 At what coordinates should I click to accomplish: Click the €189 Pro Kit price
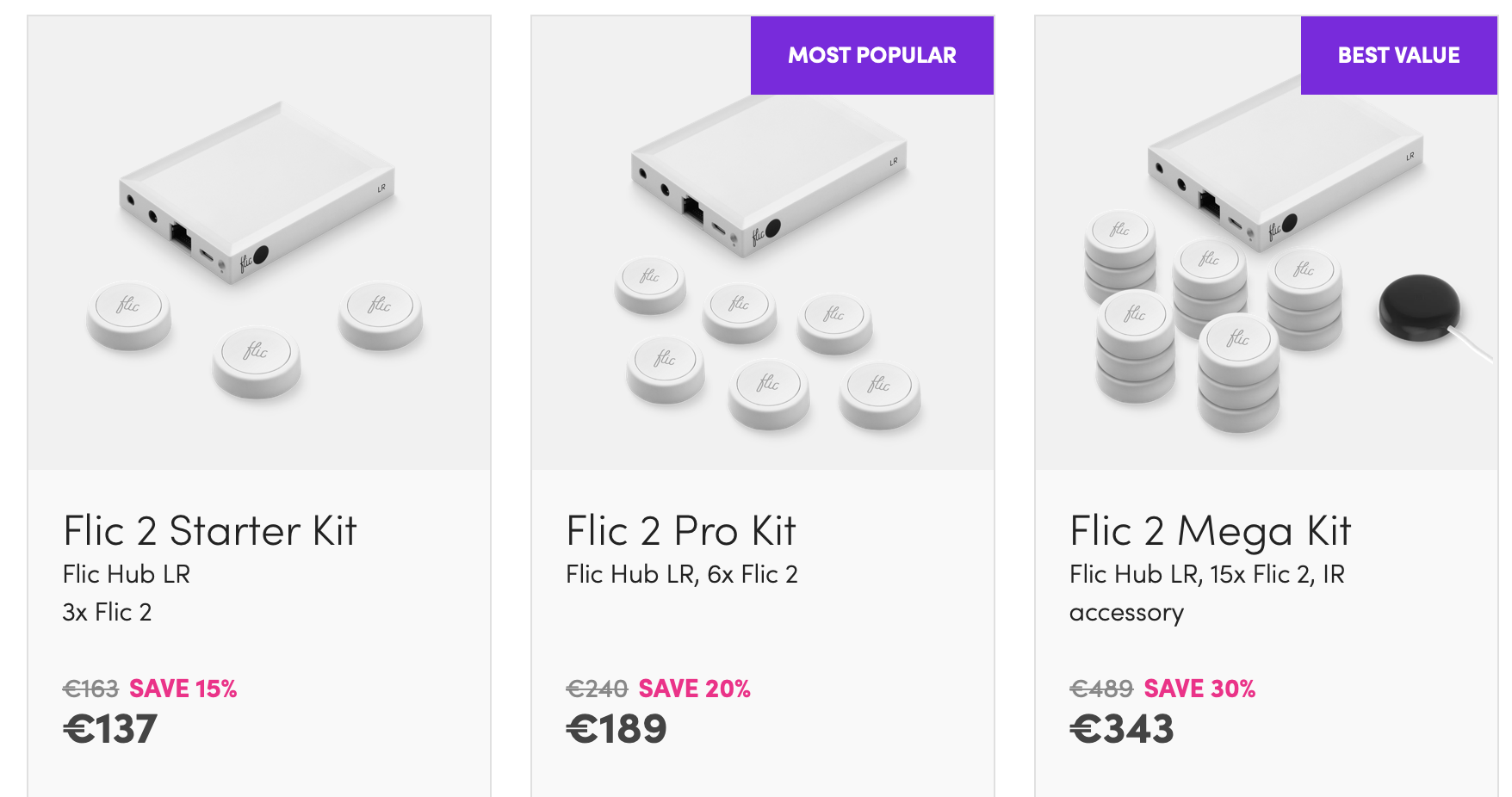coord(616,730)
